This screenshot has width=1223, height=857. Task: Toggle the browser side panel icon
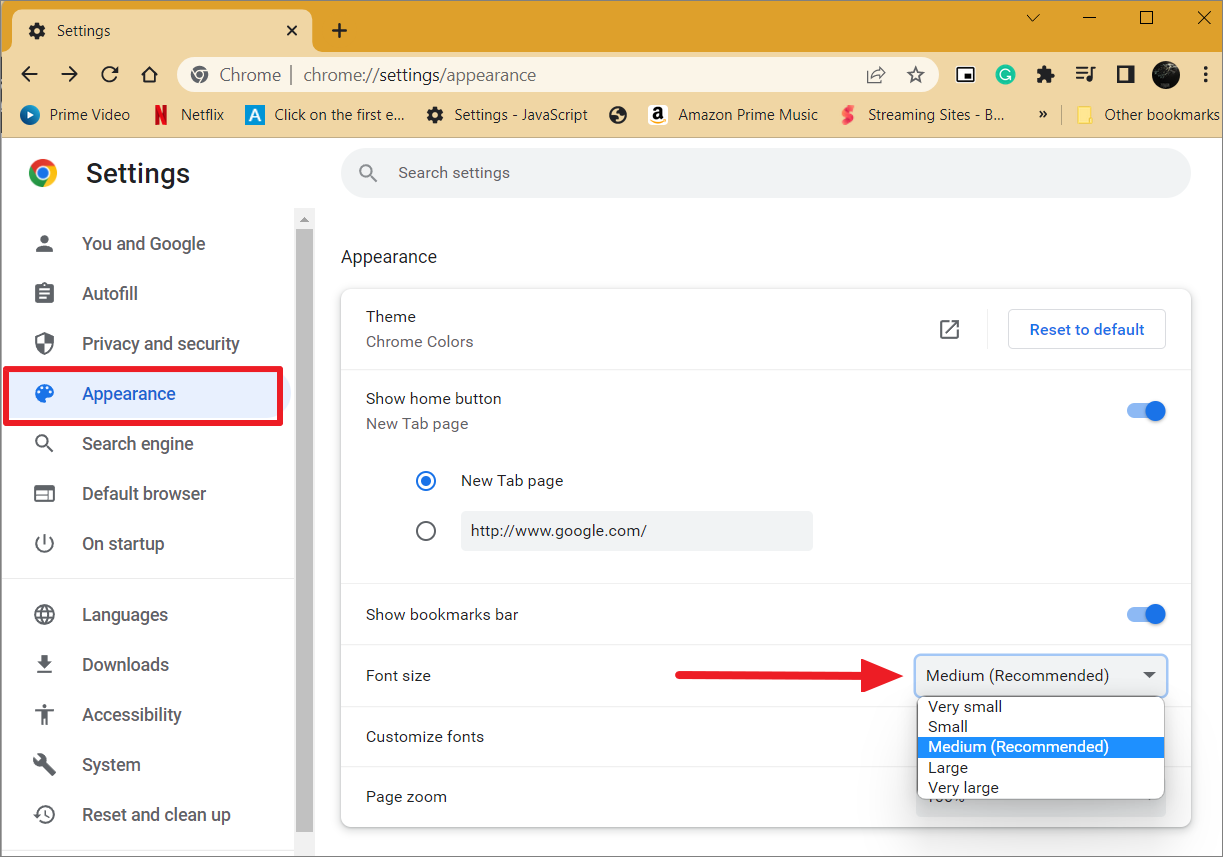(x=1125, y=75)
